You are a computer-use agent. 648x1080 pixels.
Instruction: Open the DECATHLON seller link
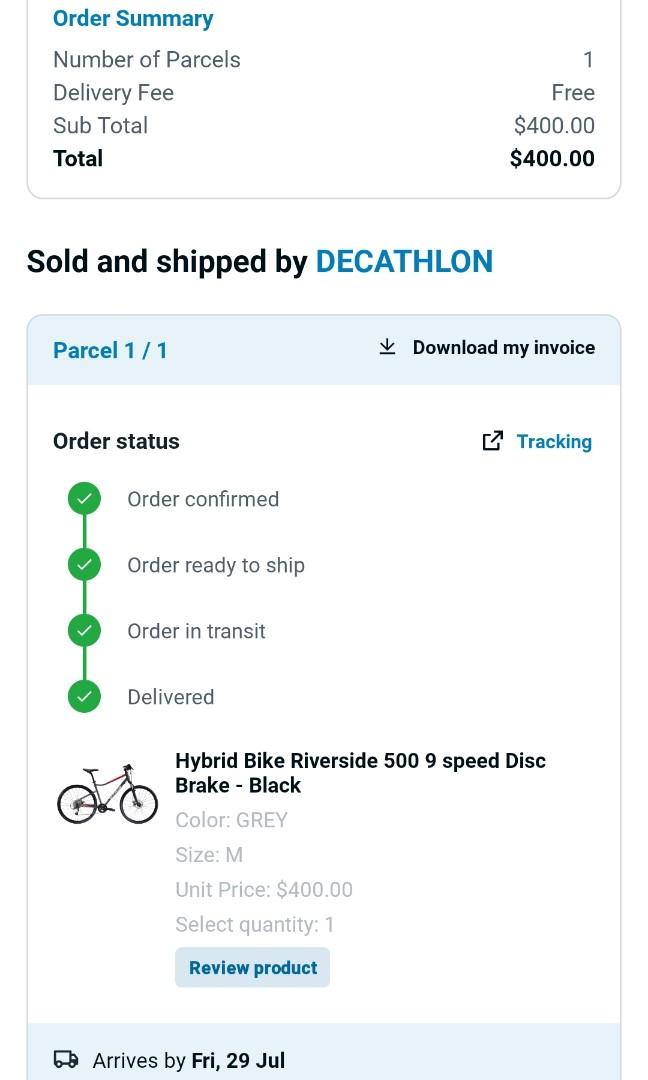[x=404, y=261]
